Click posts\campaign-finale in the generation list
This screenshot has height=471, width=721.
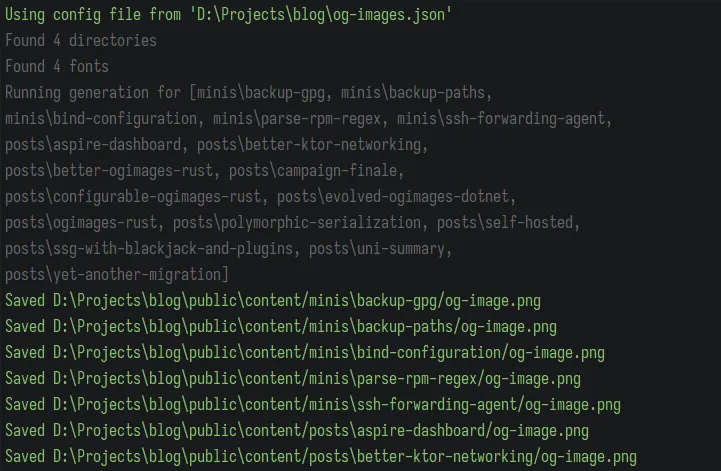tap(322, 170)
